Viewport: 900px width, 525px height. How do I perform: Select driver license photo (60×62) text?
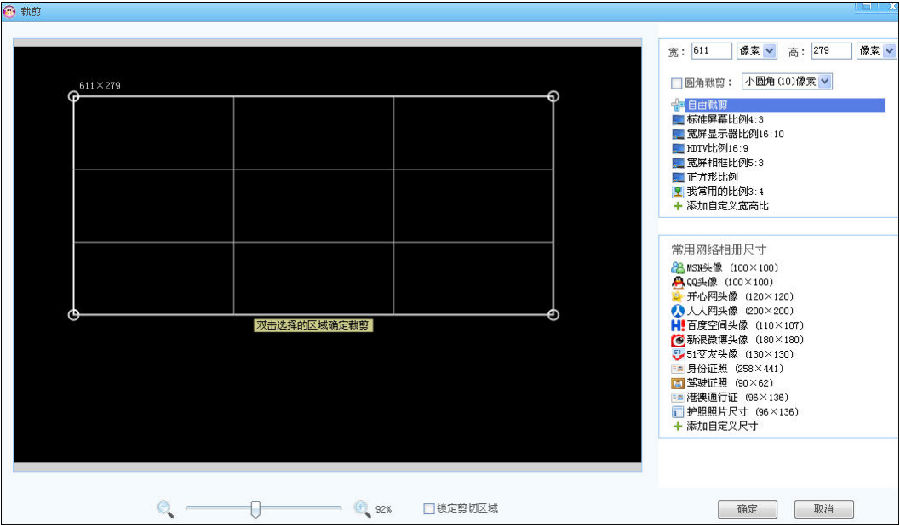(x=730, y=383)
